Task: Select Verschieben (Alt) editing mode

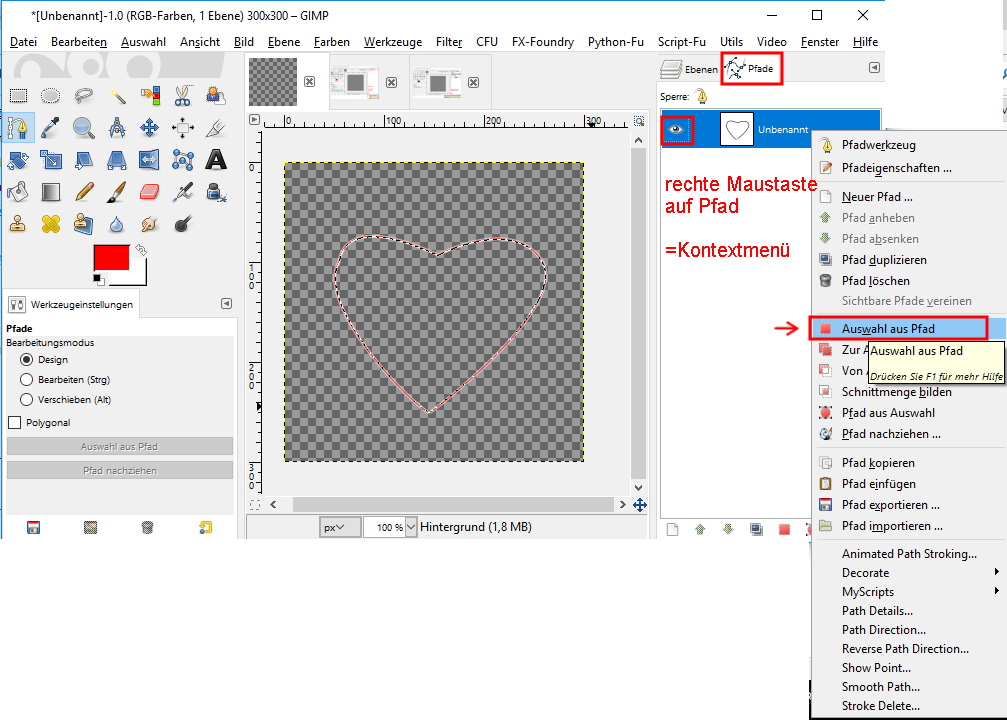Action: coord(26,400)
